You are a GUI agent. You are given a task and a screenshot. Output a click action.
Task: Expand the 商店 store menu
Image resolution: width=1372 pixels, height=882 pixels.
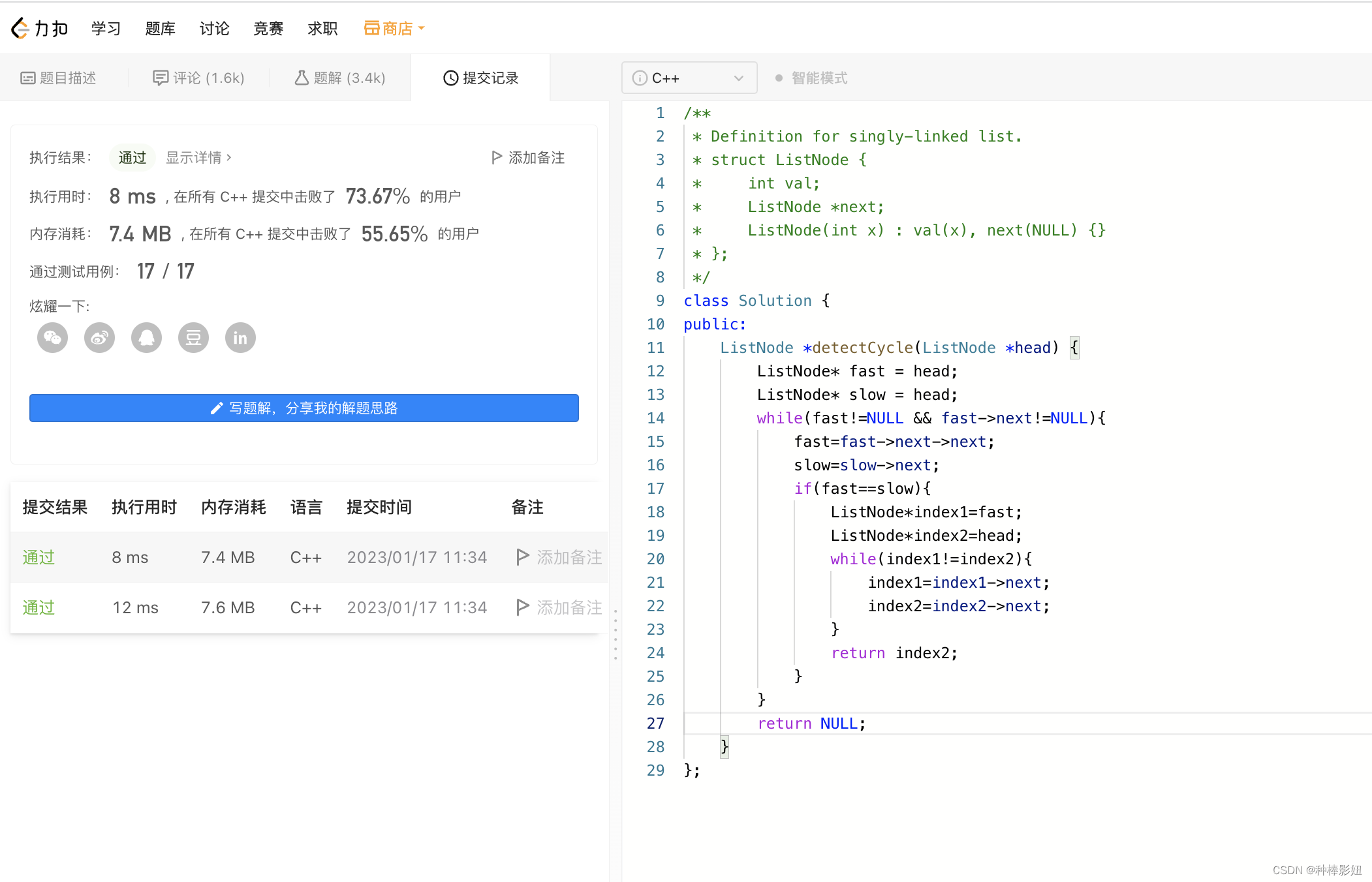(x=394, y=29)
